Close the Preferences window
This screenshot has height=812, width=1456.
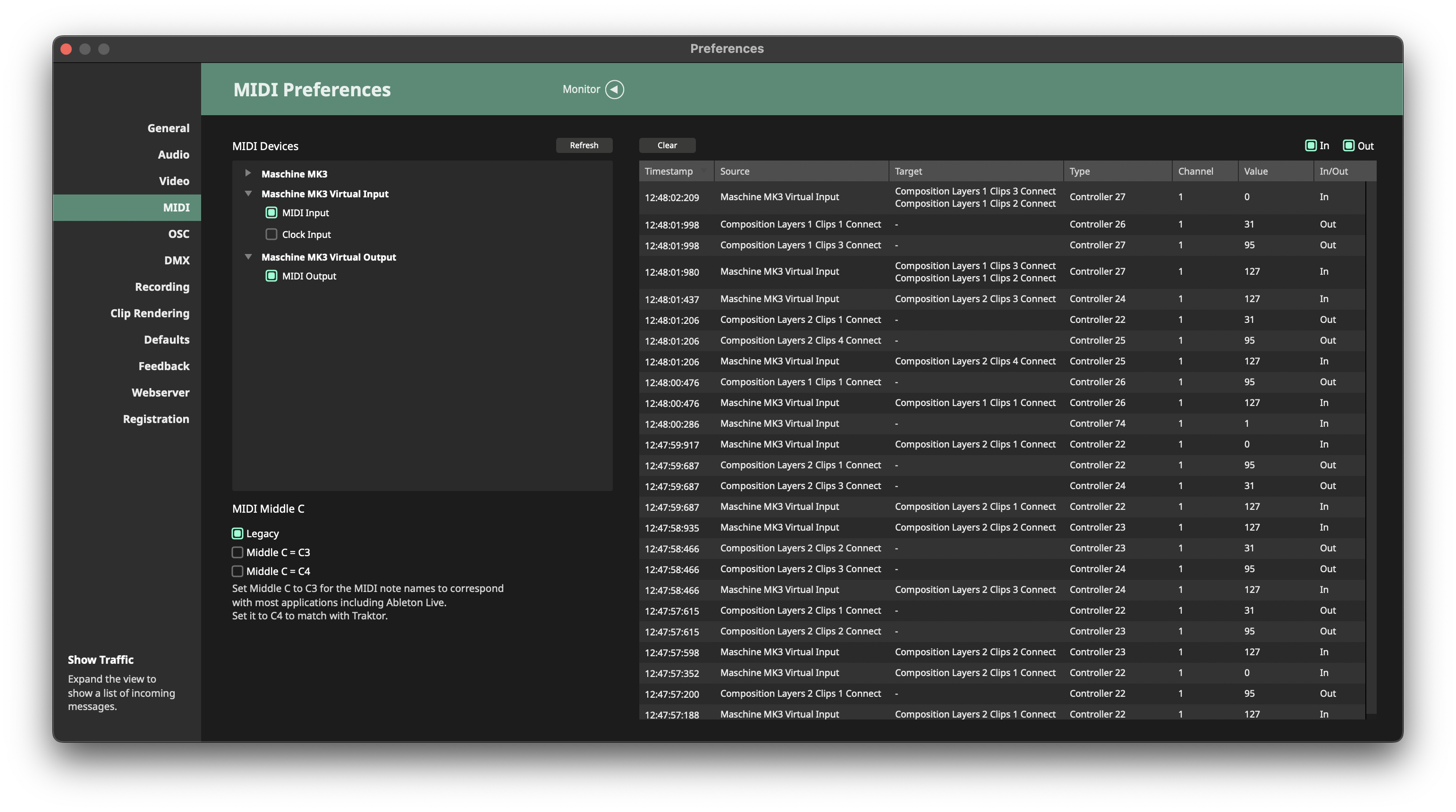pos(66,49)
